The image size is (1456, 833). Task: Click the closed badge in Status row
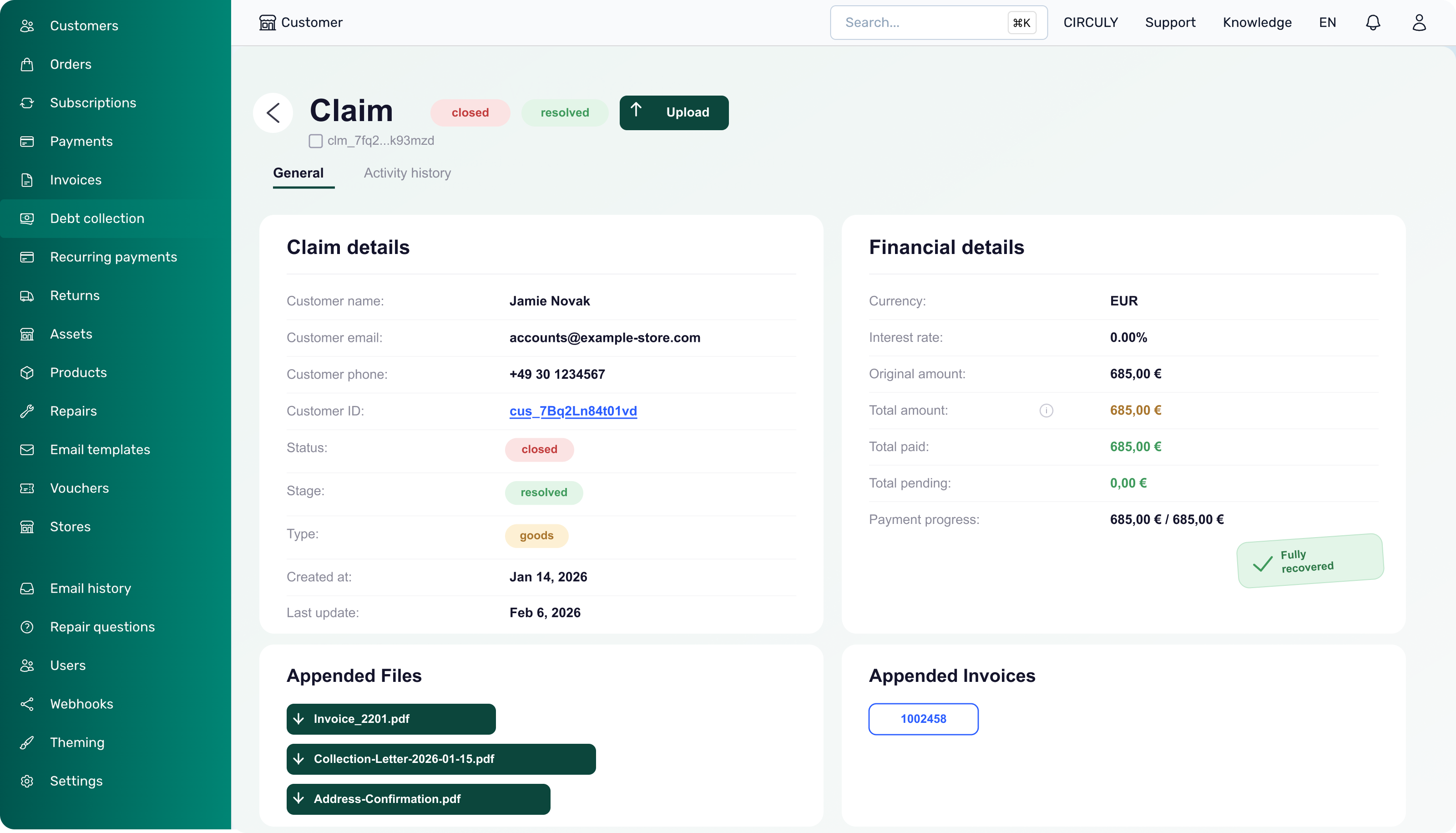(x=539, y=450)
